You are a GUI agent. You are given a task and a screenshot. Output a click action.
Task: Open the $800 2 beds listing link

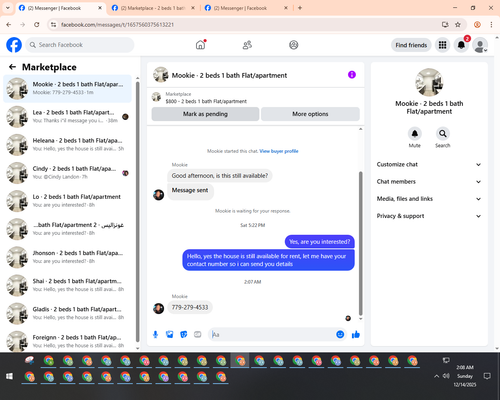tap(206, 101)
